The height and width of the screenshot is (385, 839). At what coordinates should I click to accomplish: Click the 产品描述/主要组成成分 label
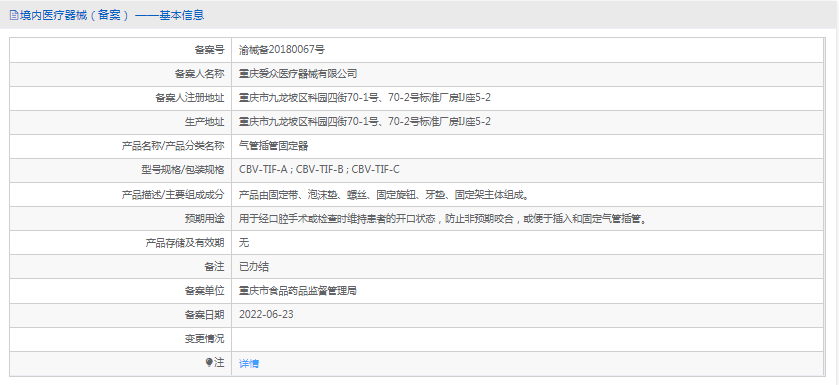point(173,195)
